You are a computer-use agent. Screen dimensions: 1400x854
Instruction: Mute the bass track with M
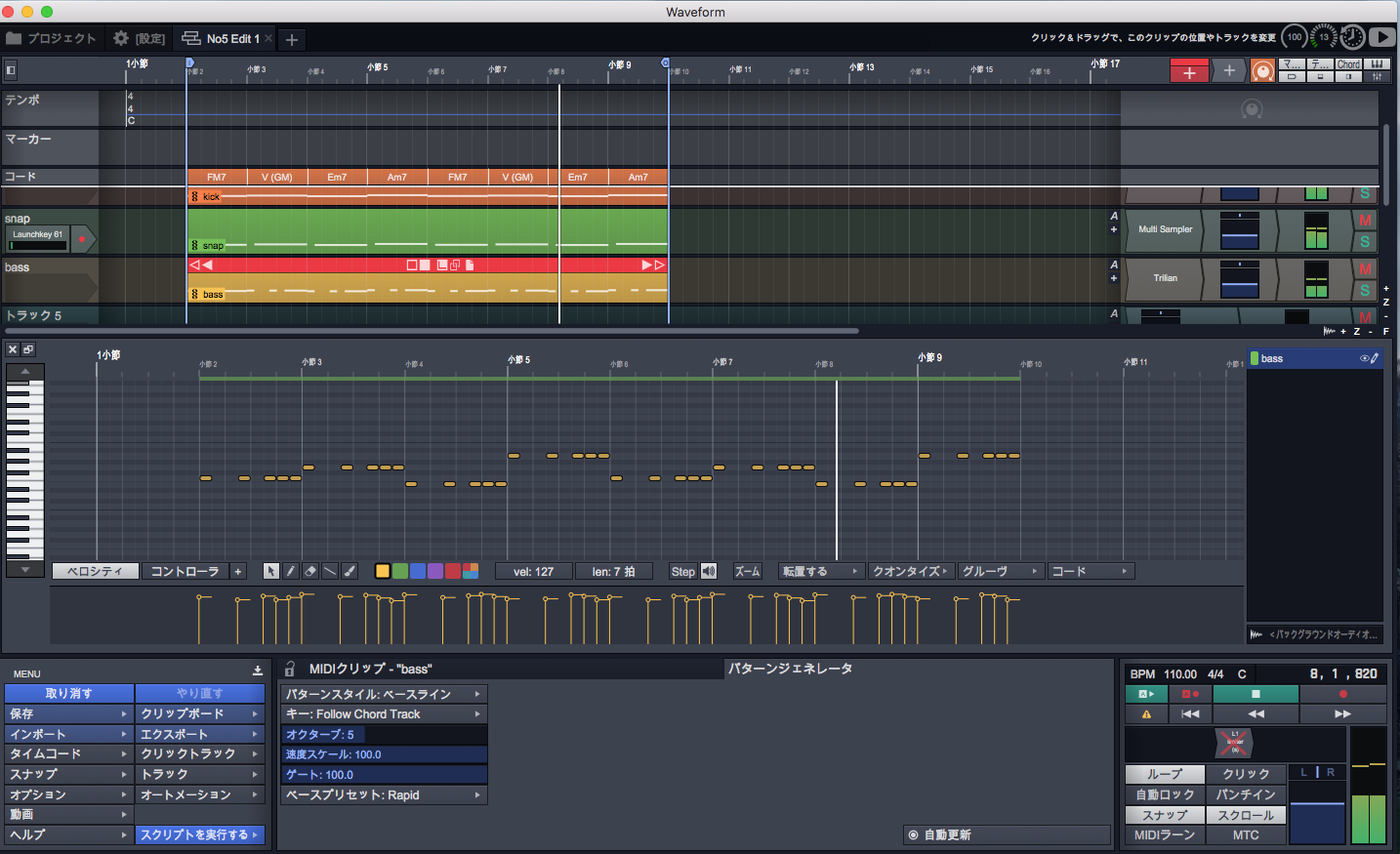pyautogui.click(x=1365, y=268)
